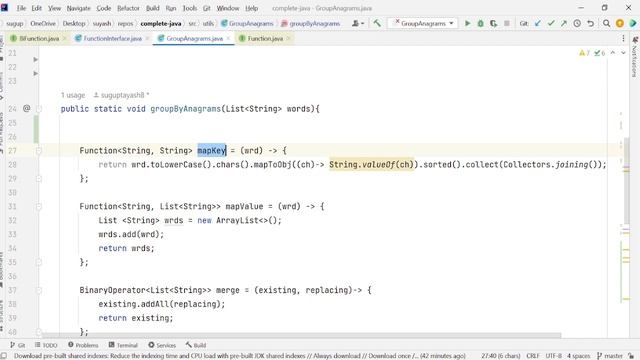Close the FunctionInterface.java tab
The width and height of the screenshot is (640, 360).
point(147,38)
